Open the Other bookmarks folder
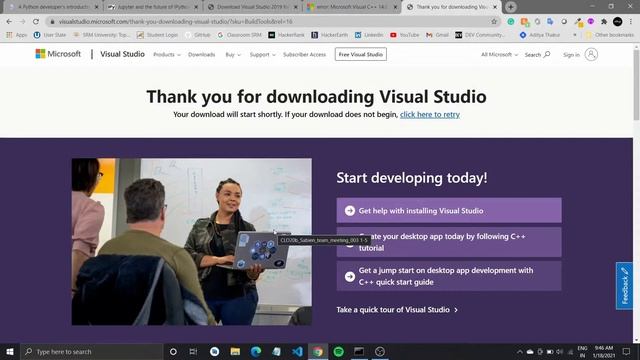Screen dimensions: 640x360 coord(610,35)
